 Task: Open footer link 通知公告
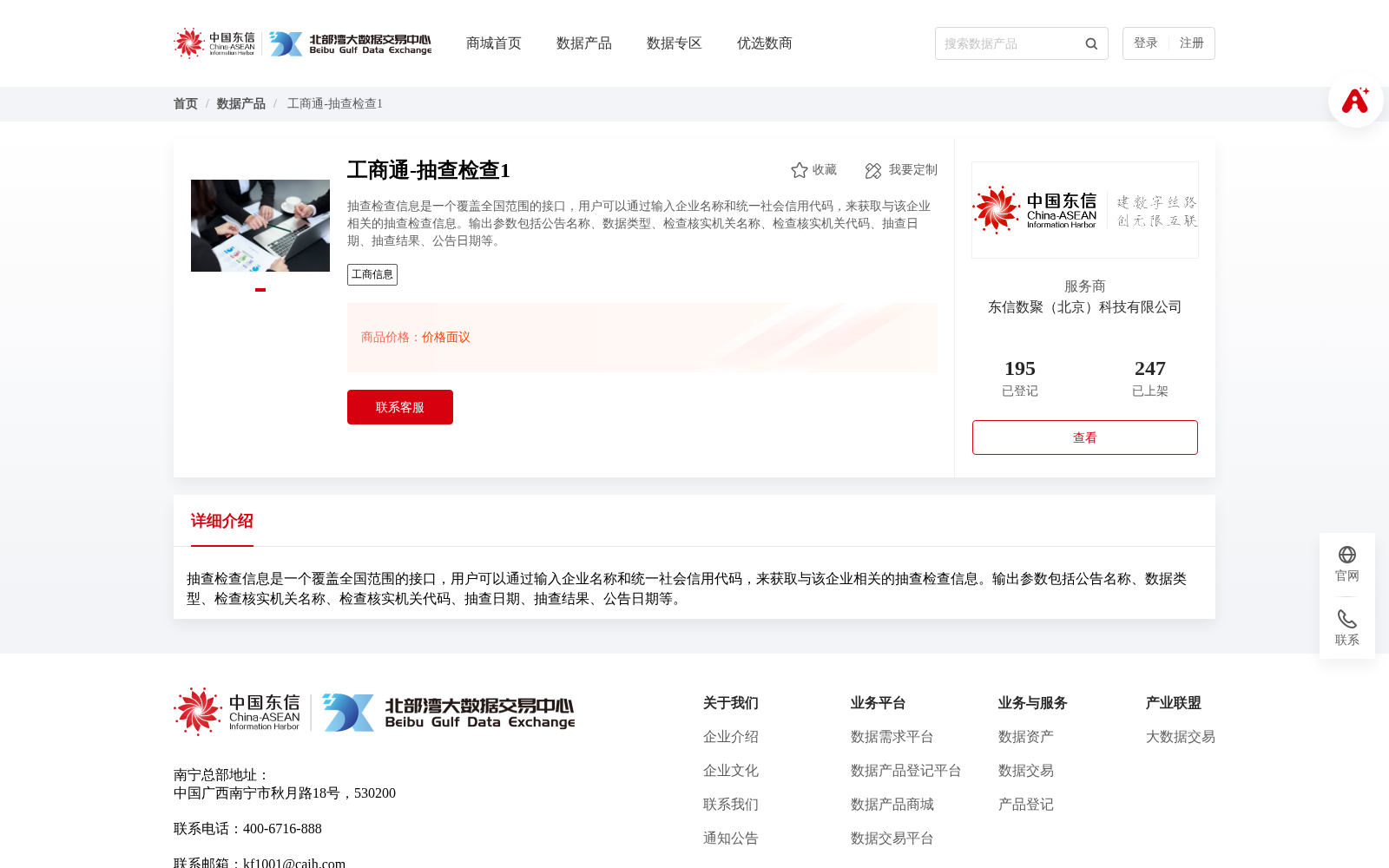click(x=731, y=838)
